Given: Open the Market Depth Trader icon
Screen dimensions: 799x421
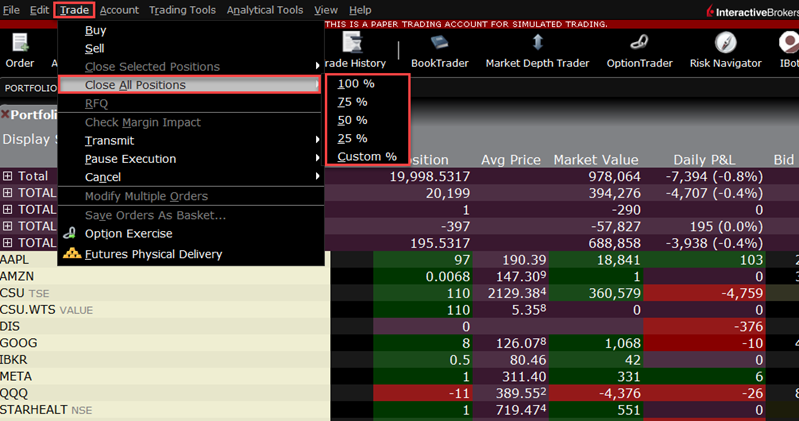Looking at the screenshot, I should pos(538,43).
